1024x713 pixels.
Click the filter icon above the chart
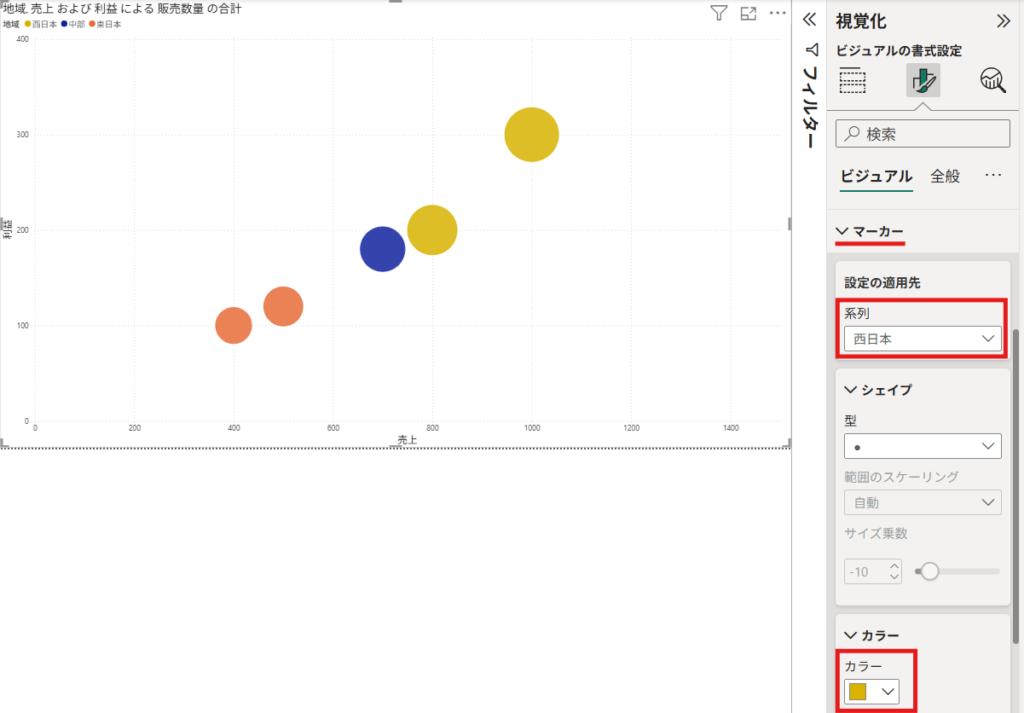point(718,13)
